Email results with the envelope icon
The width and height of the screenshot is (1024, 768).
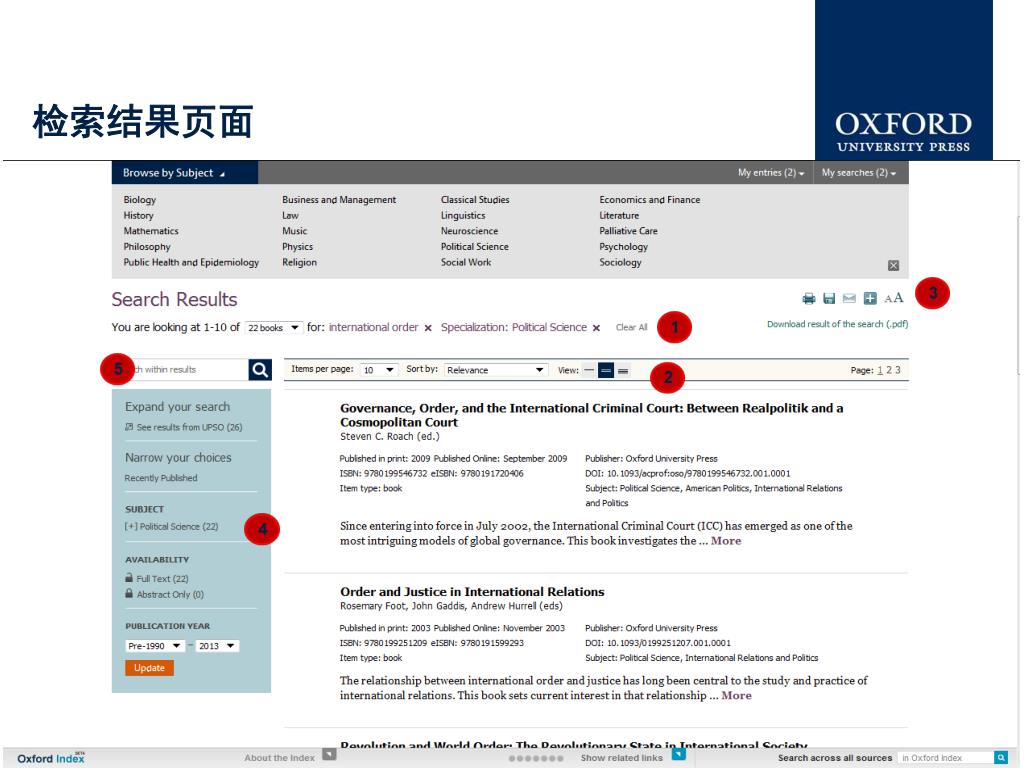(x=849, y=298)
